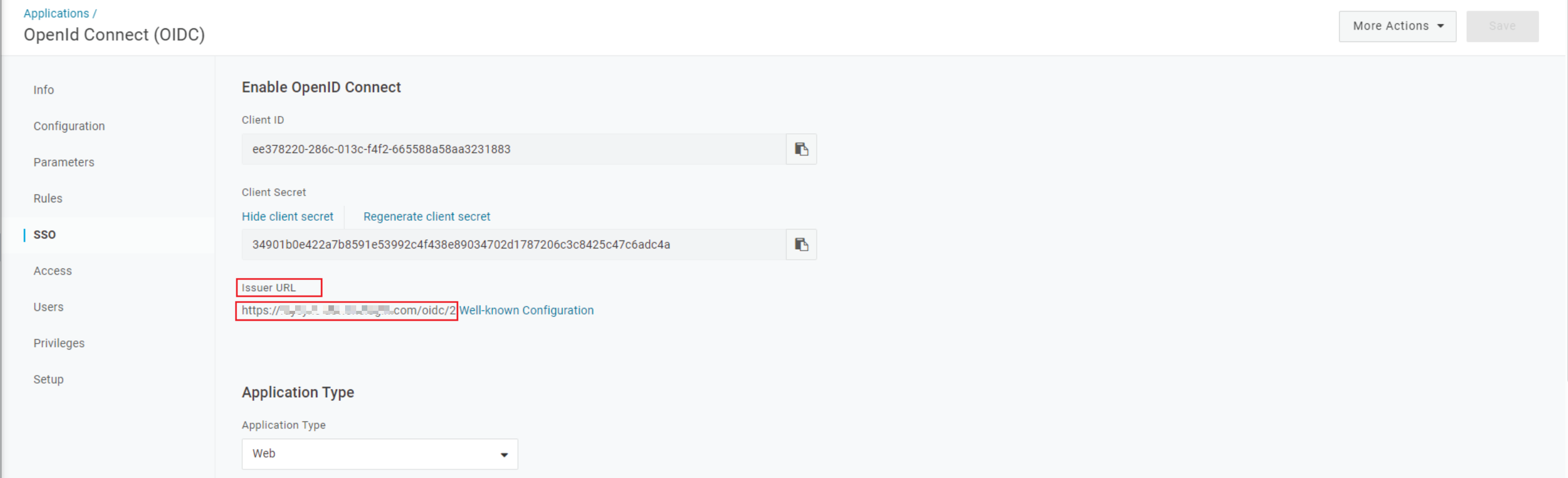Click inside the Client Secret field
The image size is (1568, 478).
[x=512, y=245]
